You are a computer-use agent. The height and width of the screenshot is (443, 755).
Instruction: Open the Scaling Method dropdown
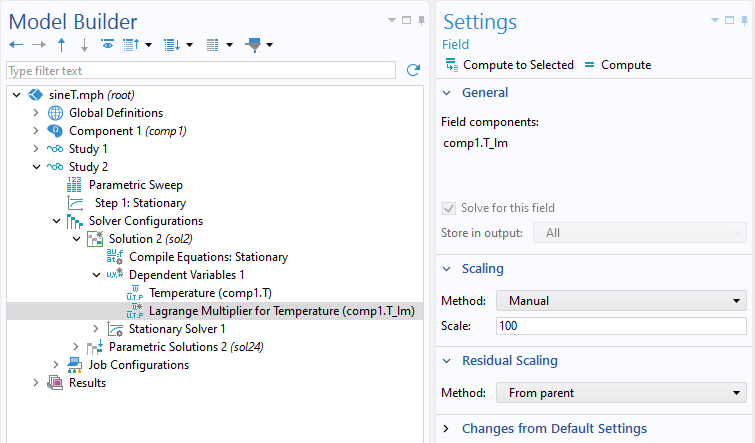(x=621, y=301)
